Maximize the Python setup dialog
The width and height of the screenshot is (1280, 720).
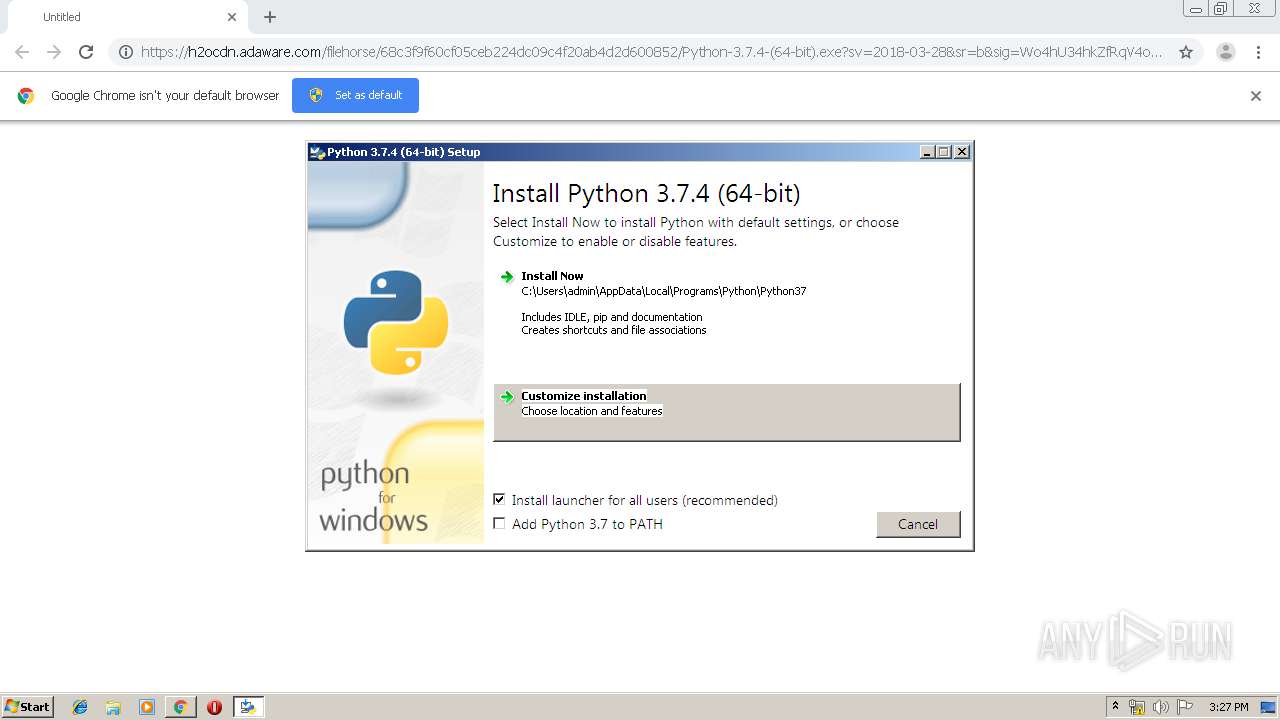point(944,152)
